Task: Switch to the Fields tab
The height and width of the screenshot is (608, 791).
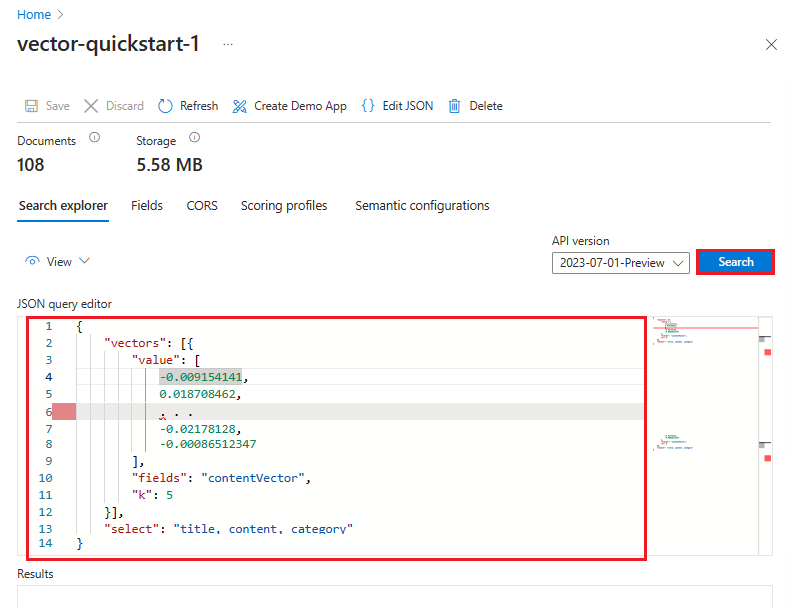Action: click(x=147, y=206)
